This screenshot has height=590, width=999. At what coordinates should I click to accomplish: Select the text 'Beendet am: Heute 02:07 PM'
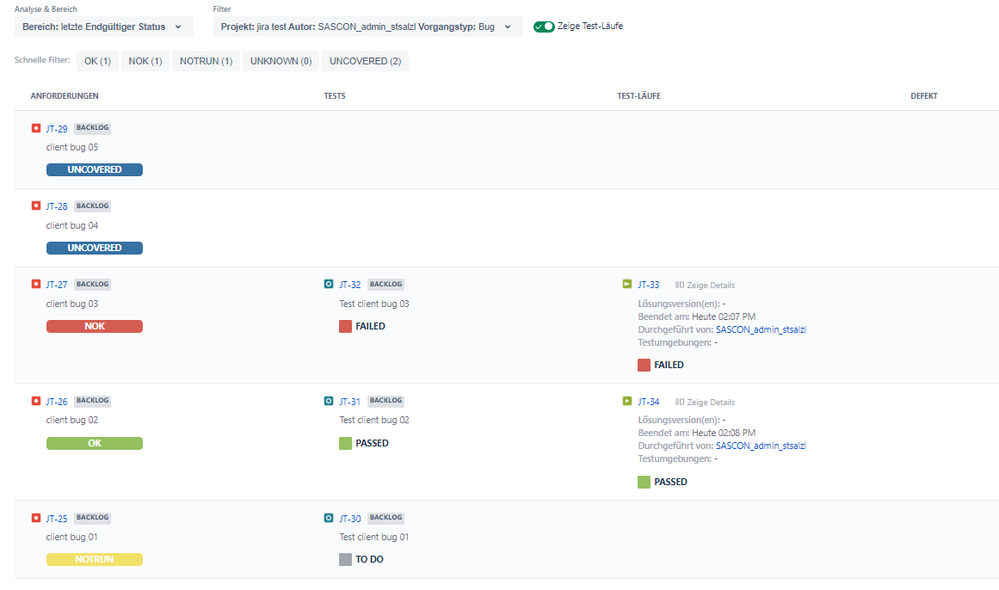696,317
